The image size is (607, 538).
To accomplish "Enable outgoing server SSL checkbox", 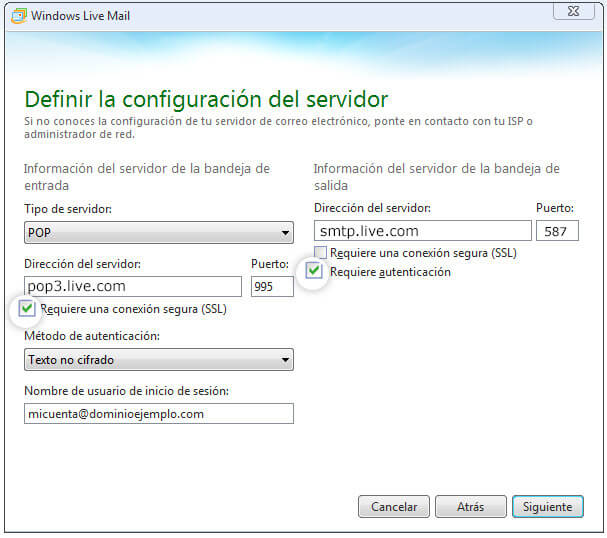I will [321, 253].
